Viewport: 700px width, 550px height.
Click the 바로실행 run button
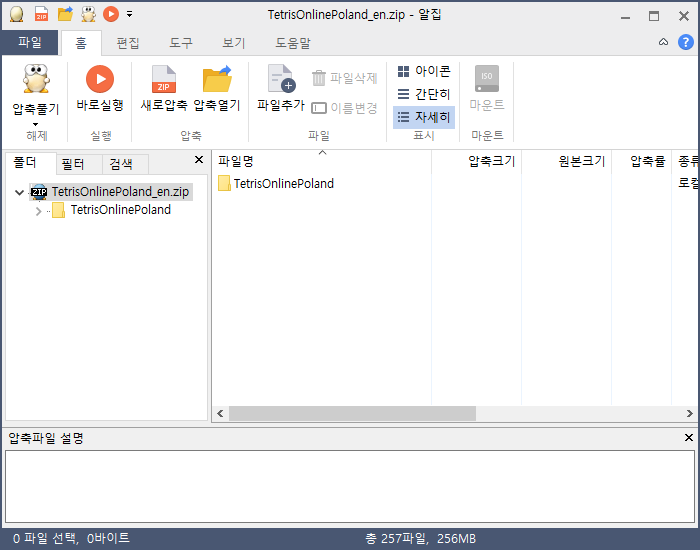[100, 89]
